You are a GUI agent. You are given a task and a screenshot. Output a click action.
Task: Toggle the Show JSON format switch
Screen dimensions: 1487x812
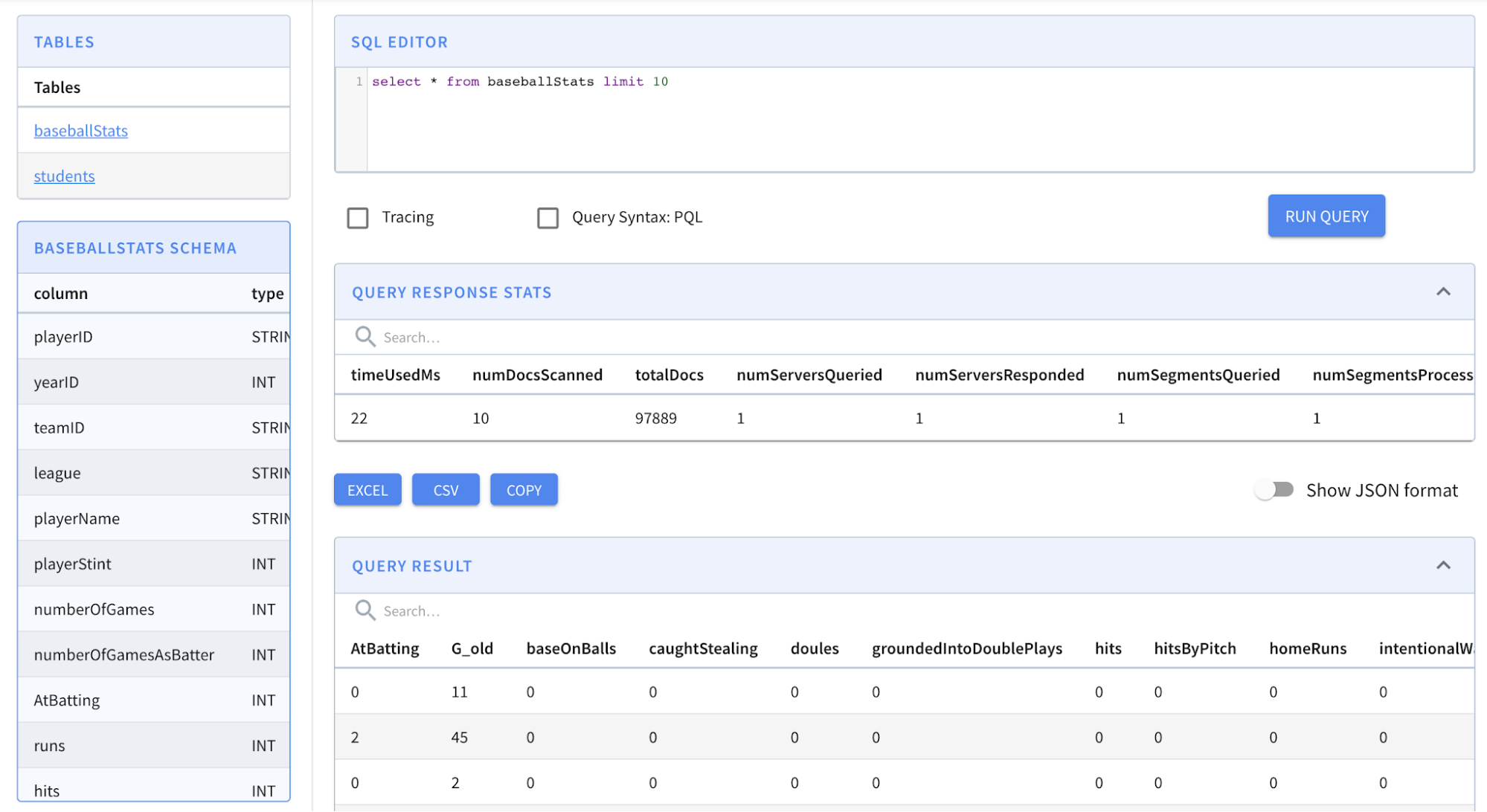1274,489
